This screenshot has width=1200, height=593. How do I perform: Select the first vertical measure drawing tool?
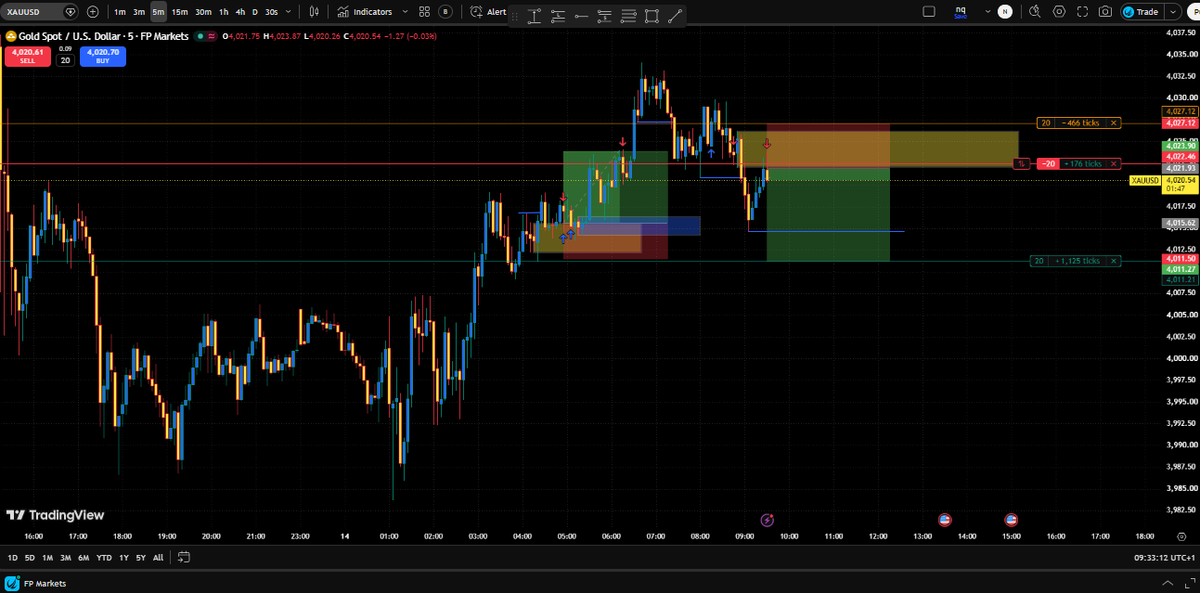[535, 15]
